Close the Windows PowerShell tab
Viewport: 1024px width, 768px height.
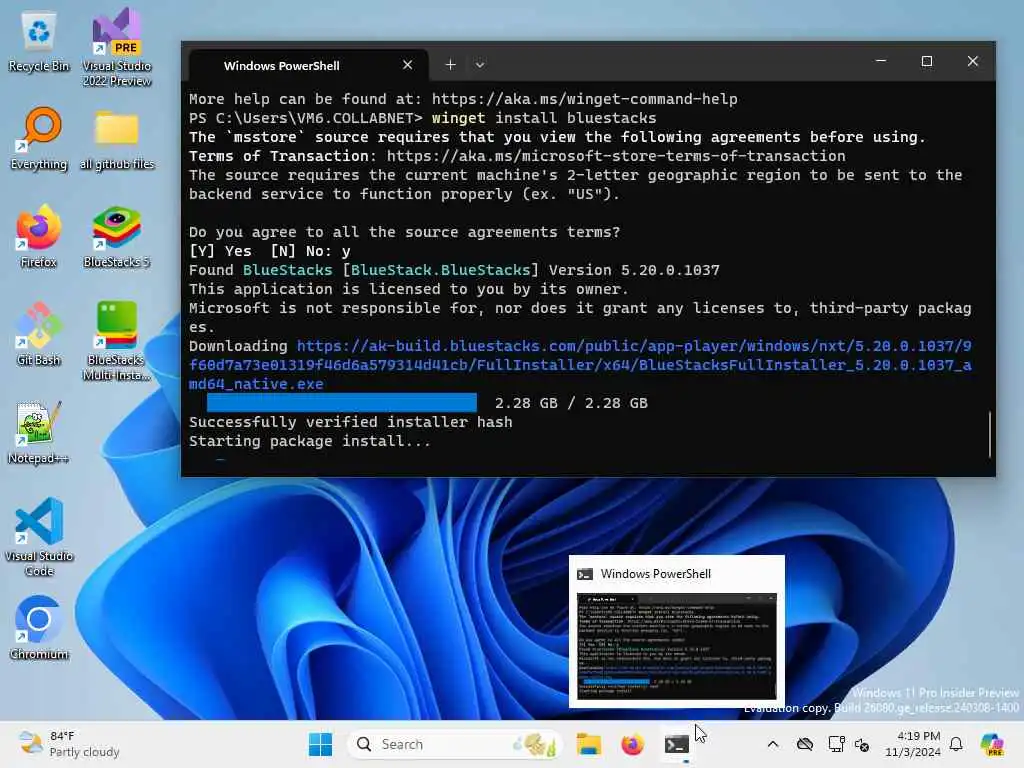408,65
